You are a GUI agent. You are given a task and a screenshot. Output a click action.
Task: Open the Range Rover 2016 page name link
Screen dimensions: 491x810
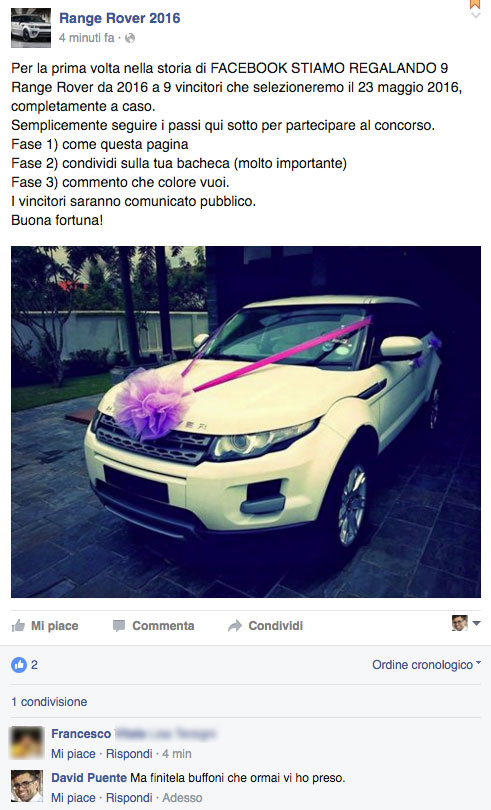coord(119,18)
